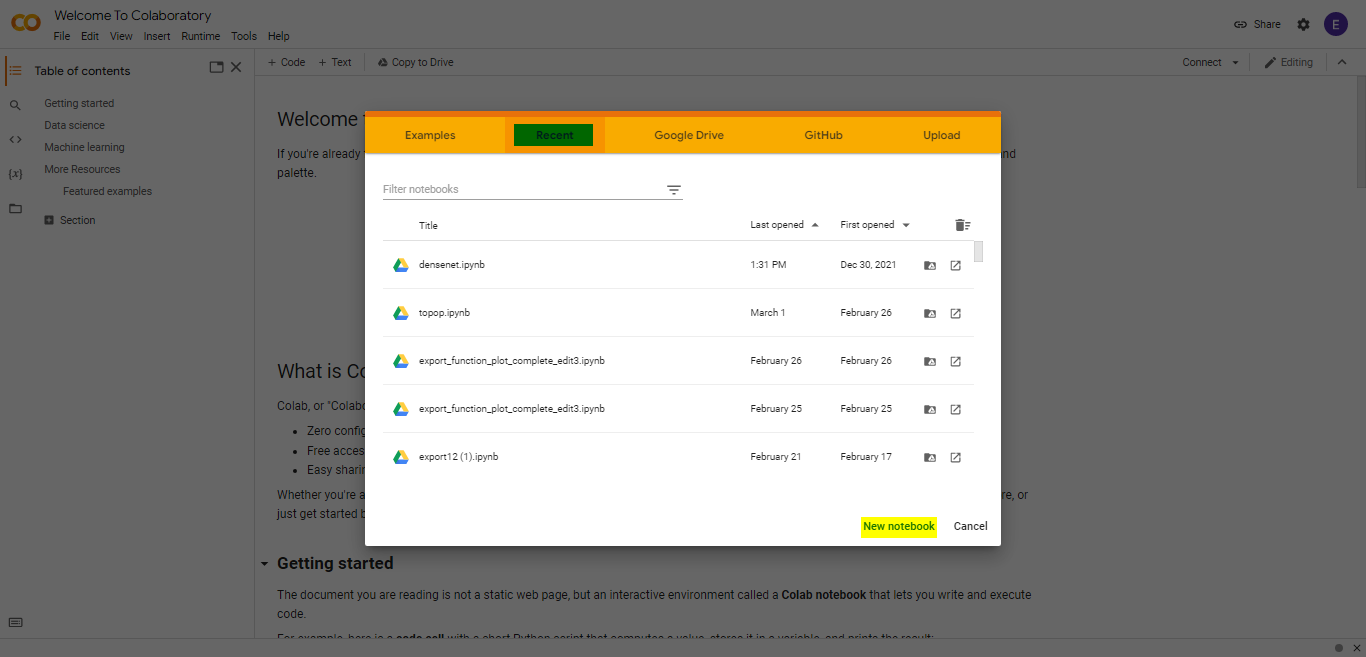1366x657 pixels.
Task: Open the Connect dropdown arrow
Action: pos(1233,62)
